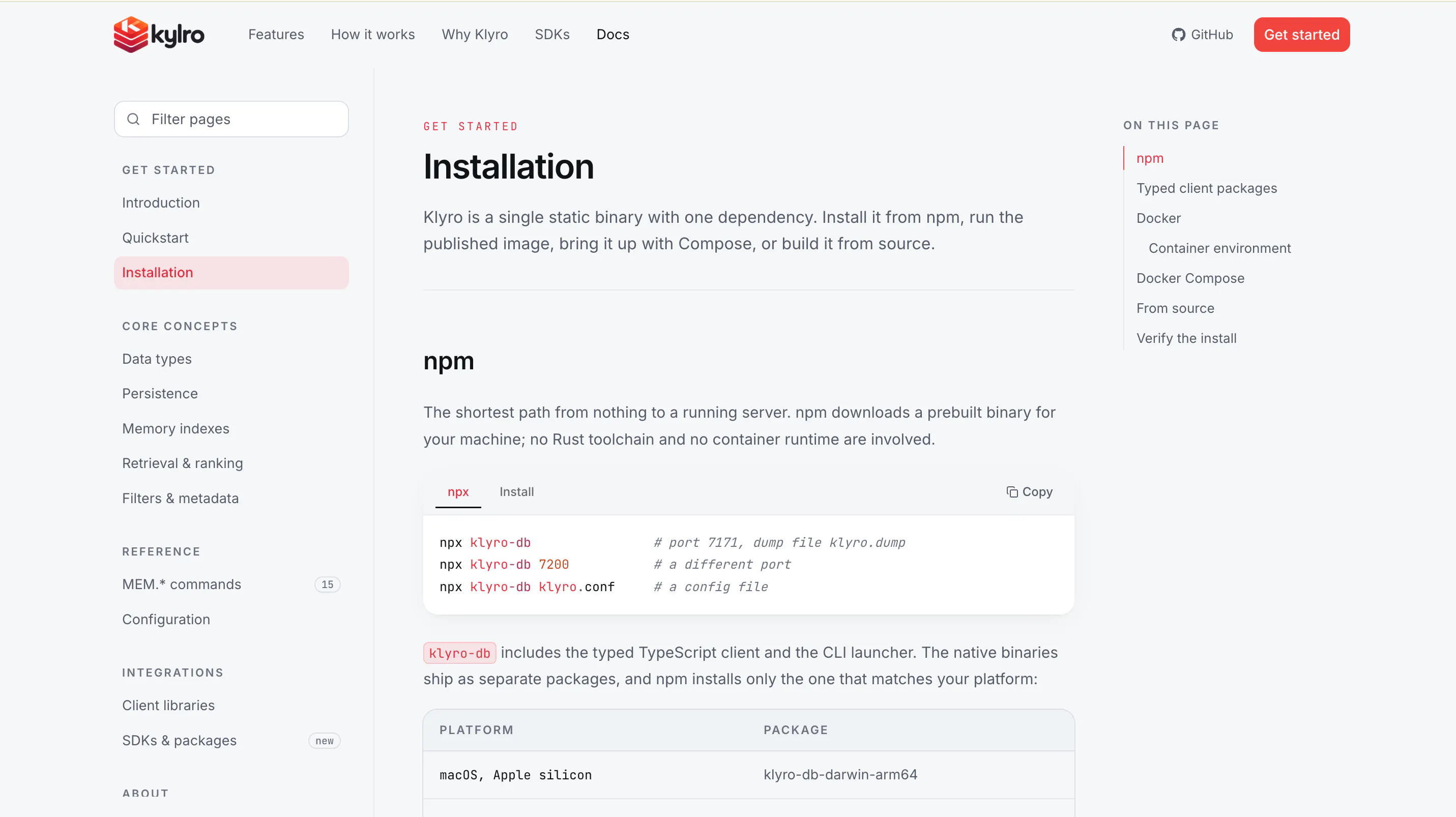Click the klyro-db inline code chip

(x=459, y=653)
